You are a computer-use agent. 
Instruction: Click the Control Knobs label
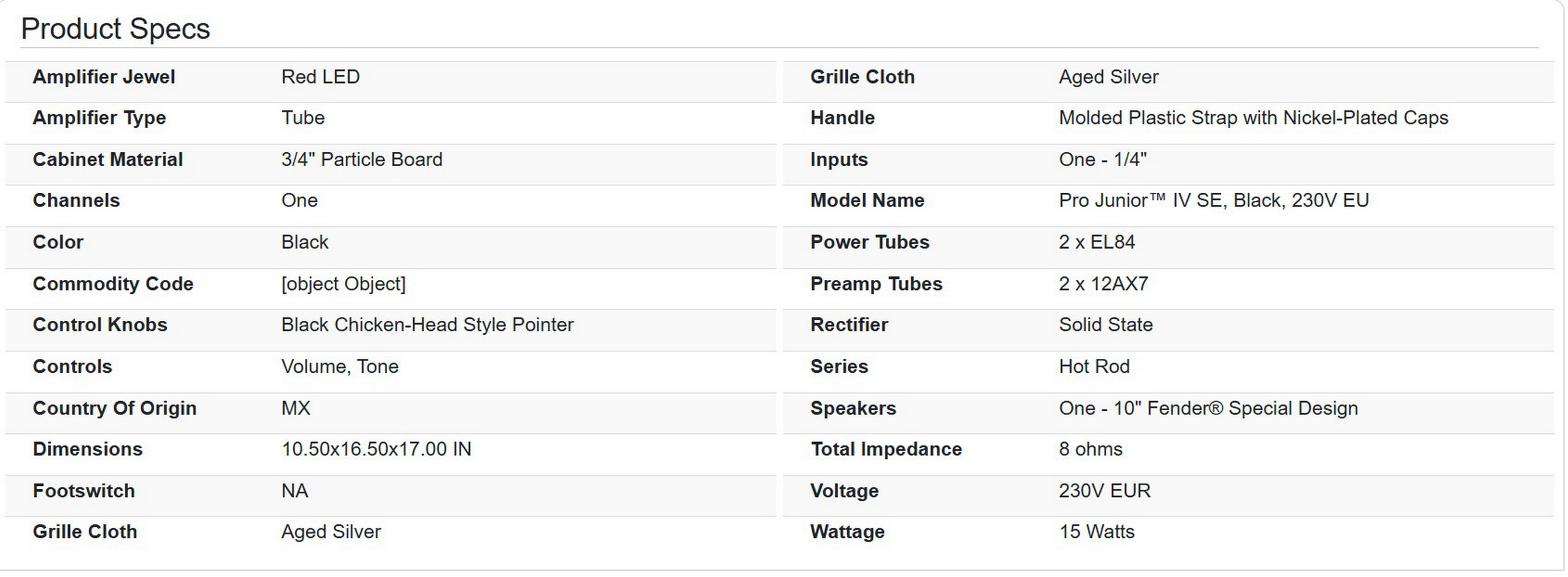click(x=100, y=325)
